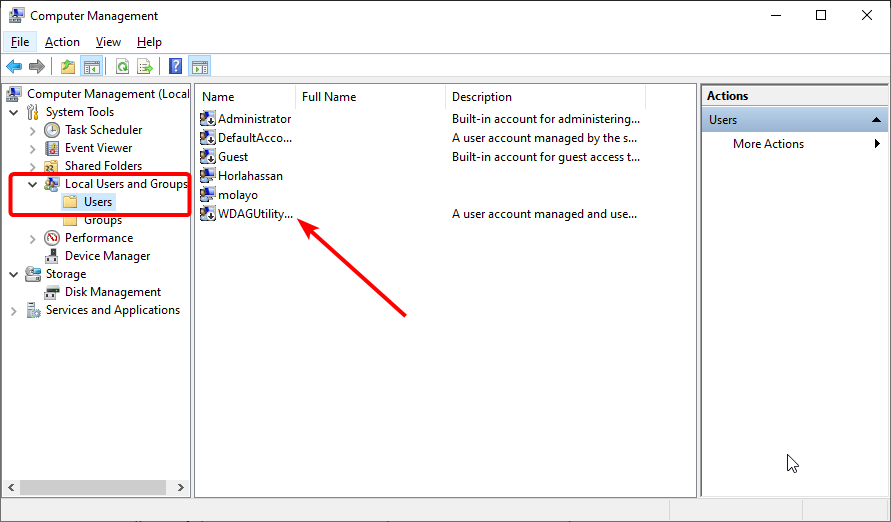Viewport: 891px width, 522px height.
Task: Expand the Performance node arrow
Action: pos(32,239)
